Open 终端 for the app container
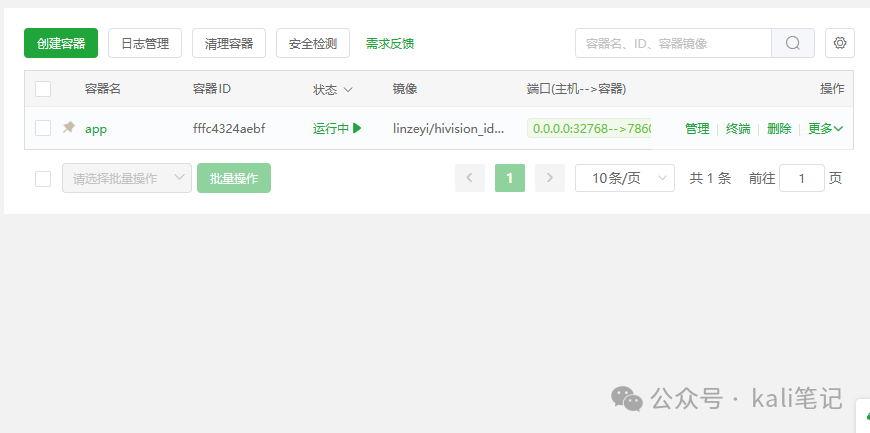 click(738, 129)
